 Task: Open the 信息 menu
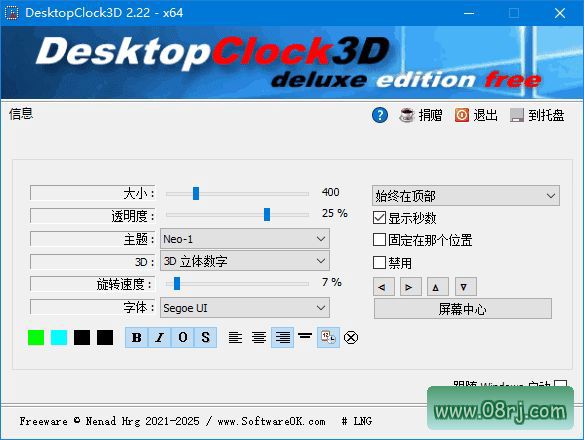point(21,114)
